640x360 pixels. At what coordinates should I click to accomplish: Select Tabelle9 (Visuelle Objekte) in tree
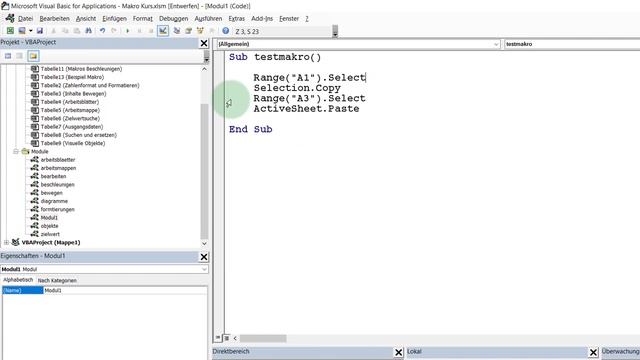click(73, 143)
